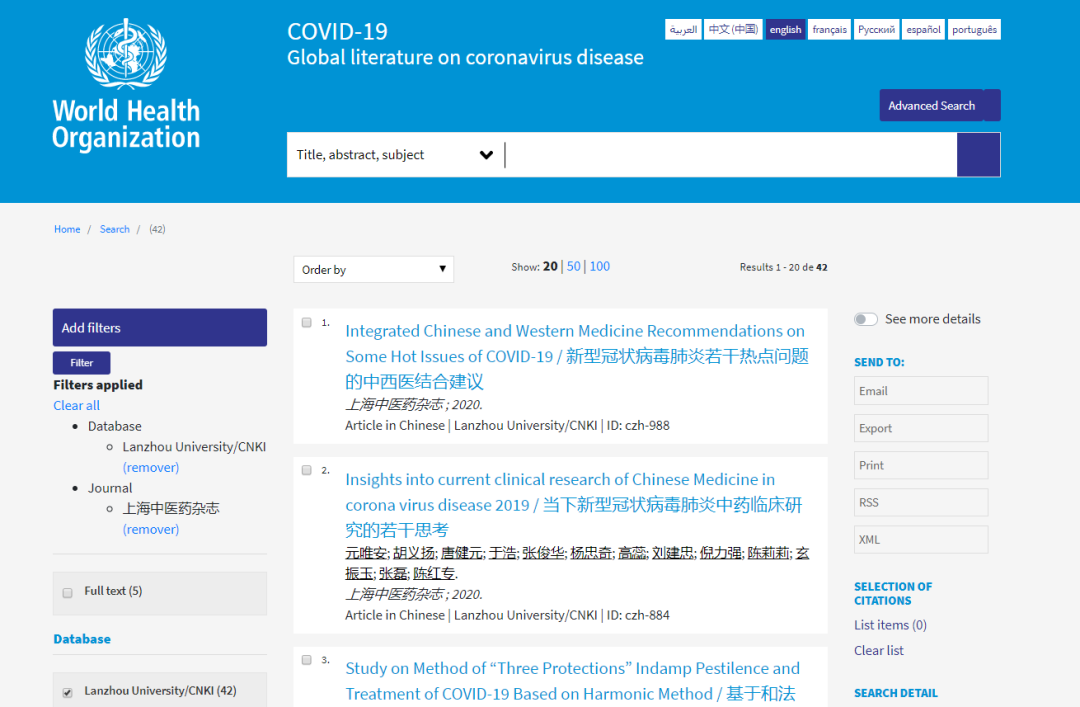Click the blue search button beside search field
1080x707 pixels.
(978, 155)
